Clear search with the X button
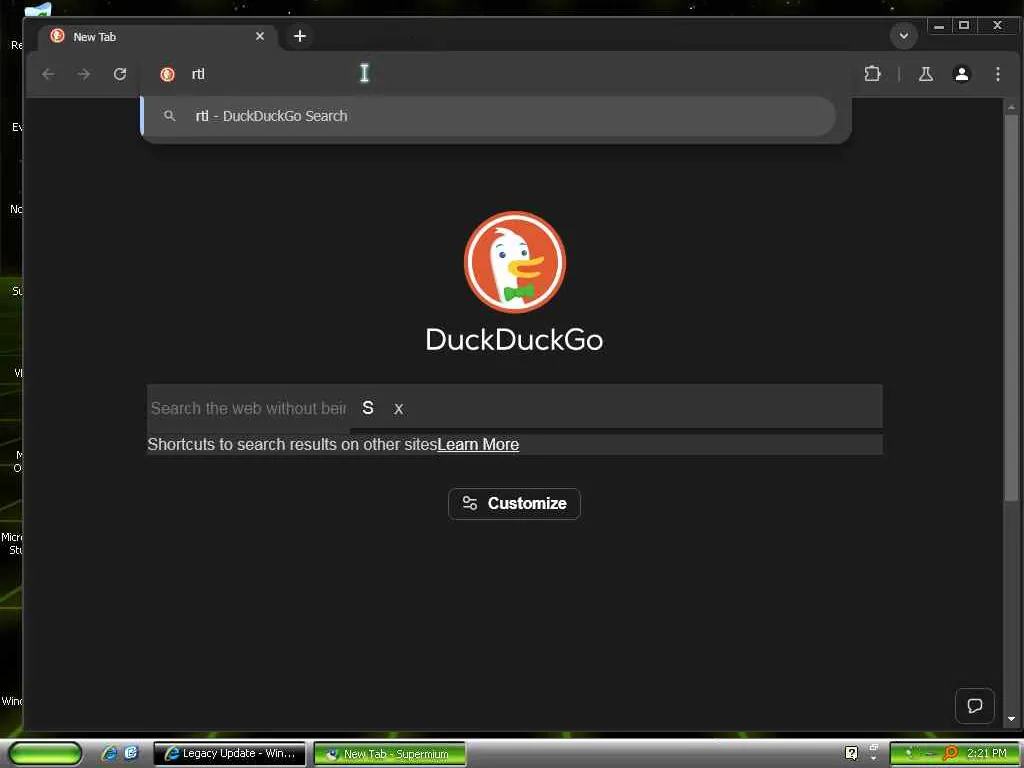The height and width of the screenshot is (768, 1024). click(x=398, y=409)
